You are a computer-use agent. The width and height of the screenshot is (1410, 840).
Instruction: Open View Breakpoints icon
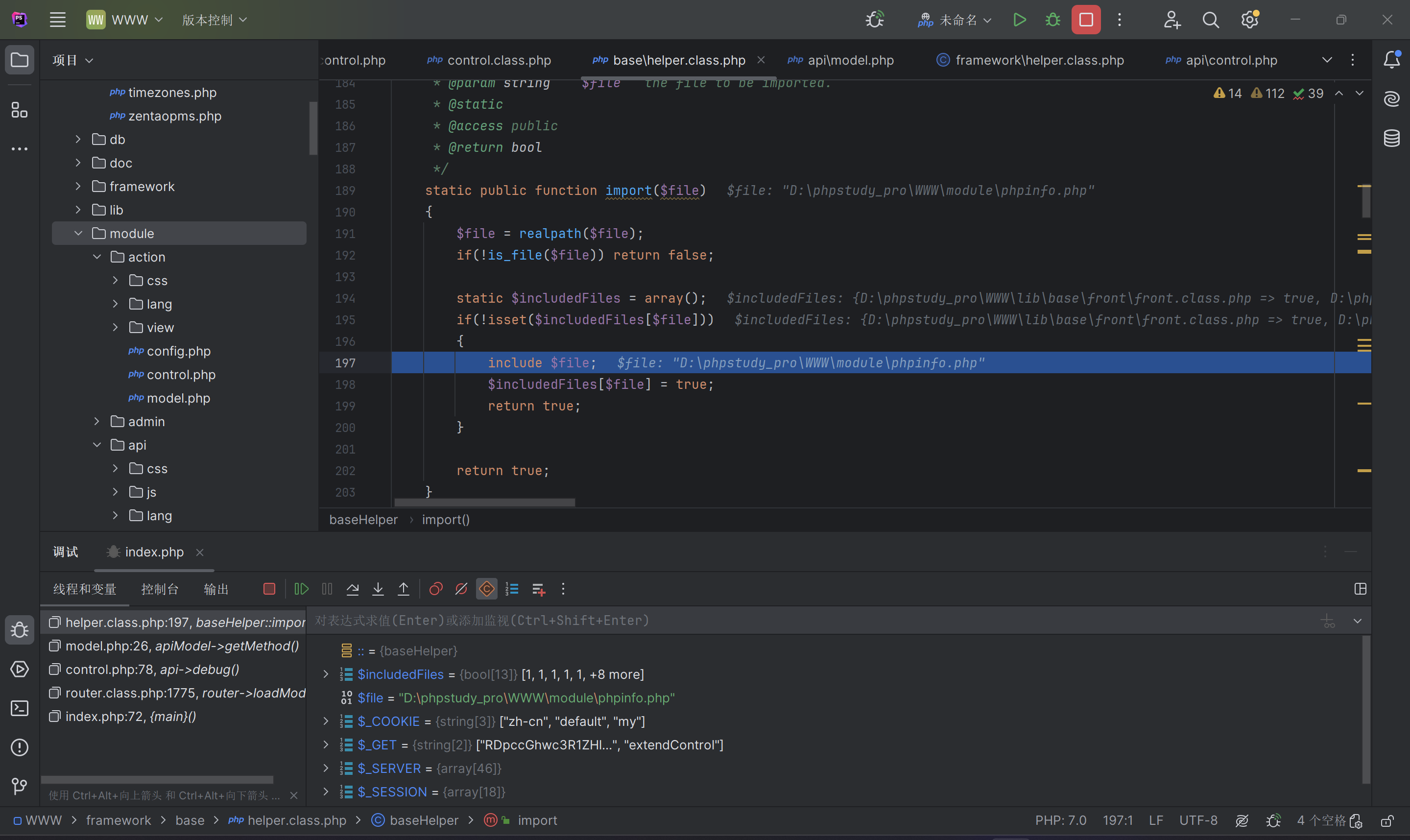(436, 589)
